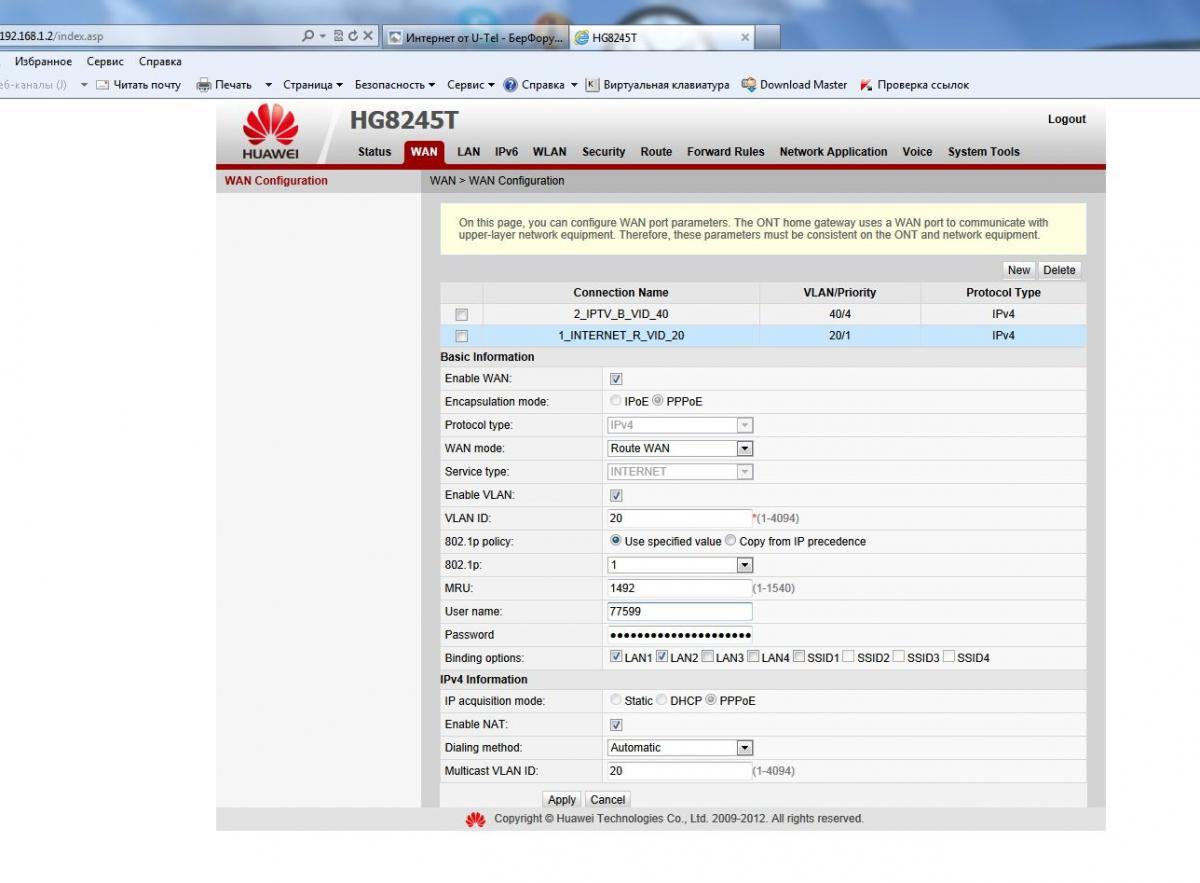Viewport: 1200px width, 883px height.
Task: Click the Huawei logo in header
Action: pos(270,132)
